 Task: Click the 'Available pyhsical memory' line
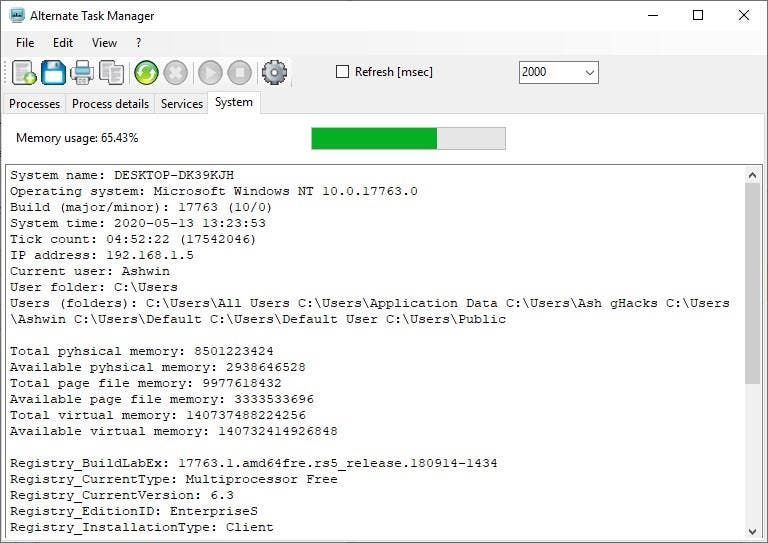pyautogui.click(x=158, y=368)
